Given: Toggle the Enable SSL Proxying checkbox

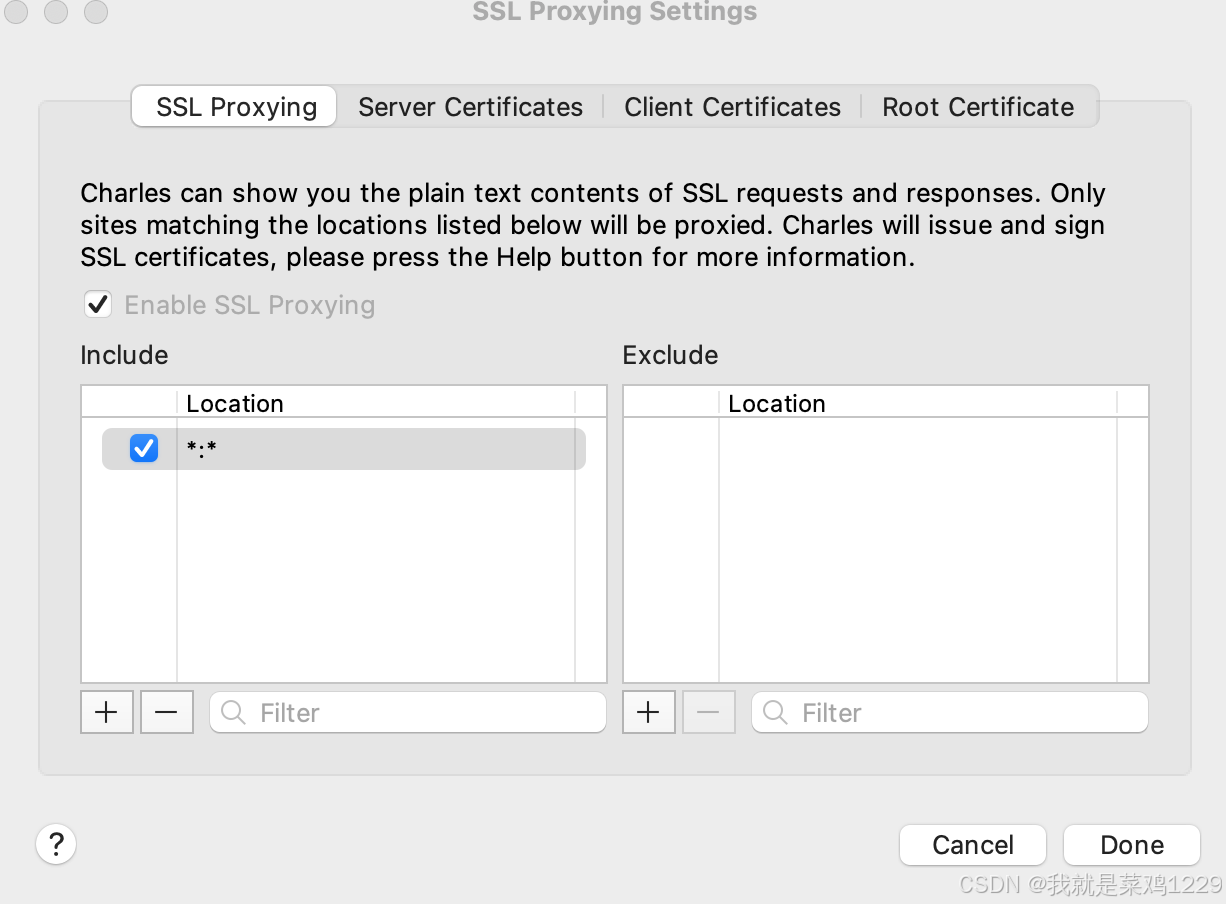Looking at the screenshot, I should click(98, 304).
